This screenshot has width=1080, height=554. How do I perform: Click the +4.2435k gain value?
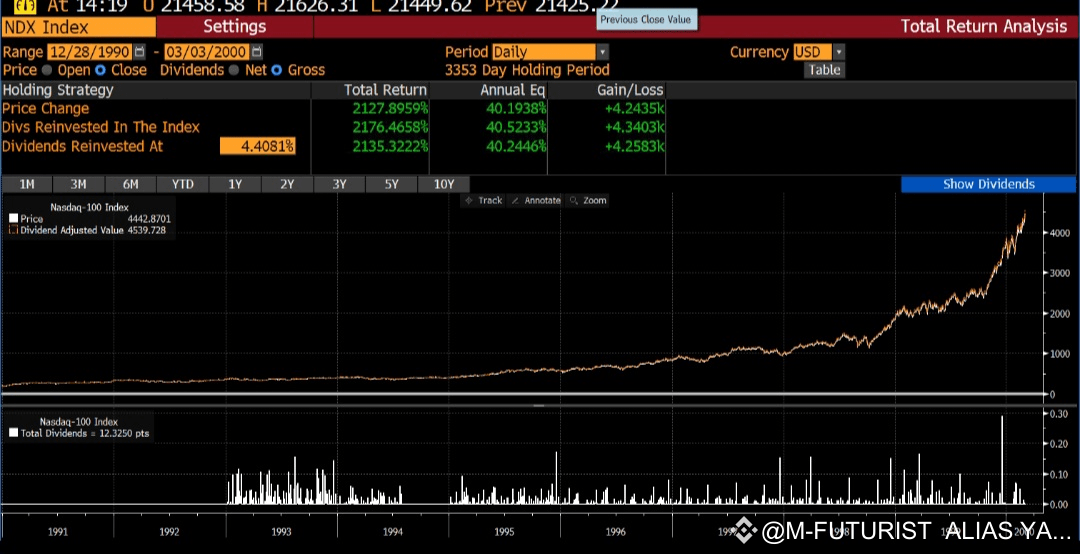click(x=634, y=109)
